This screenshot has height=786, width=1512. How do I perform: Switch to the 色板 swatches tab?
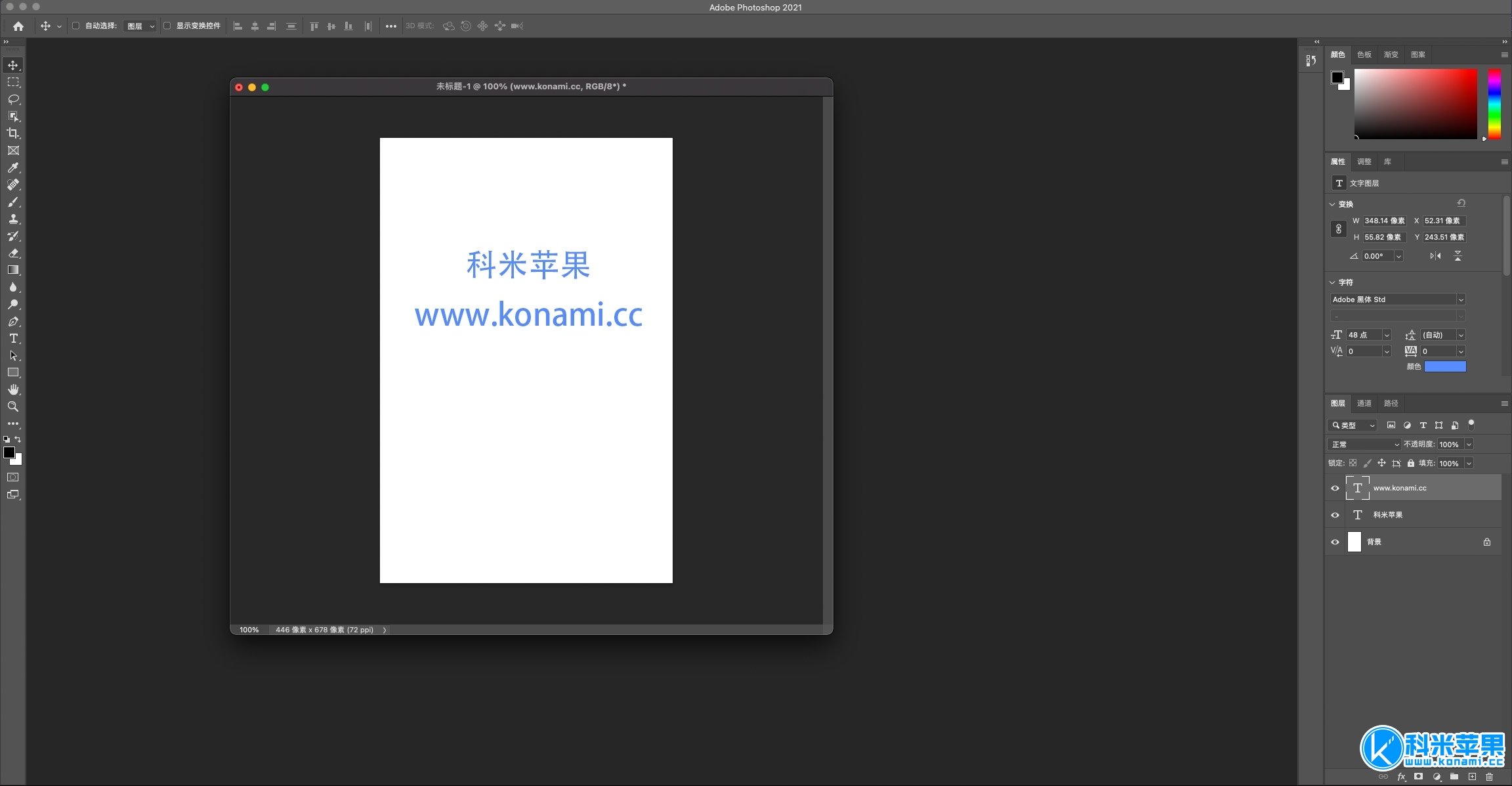1364,55
